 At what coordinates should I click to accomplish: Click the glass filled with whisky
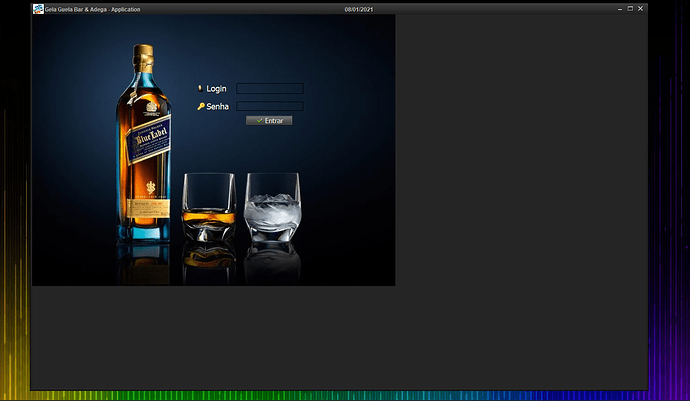(209, 207)
